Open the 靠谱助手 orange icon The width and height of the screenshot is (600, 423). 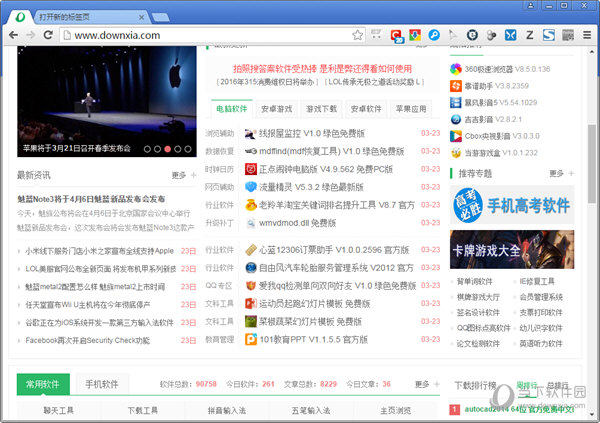[x=456, y=86]
